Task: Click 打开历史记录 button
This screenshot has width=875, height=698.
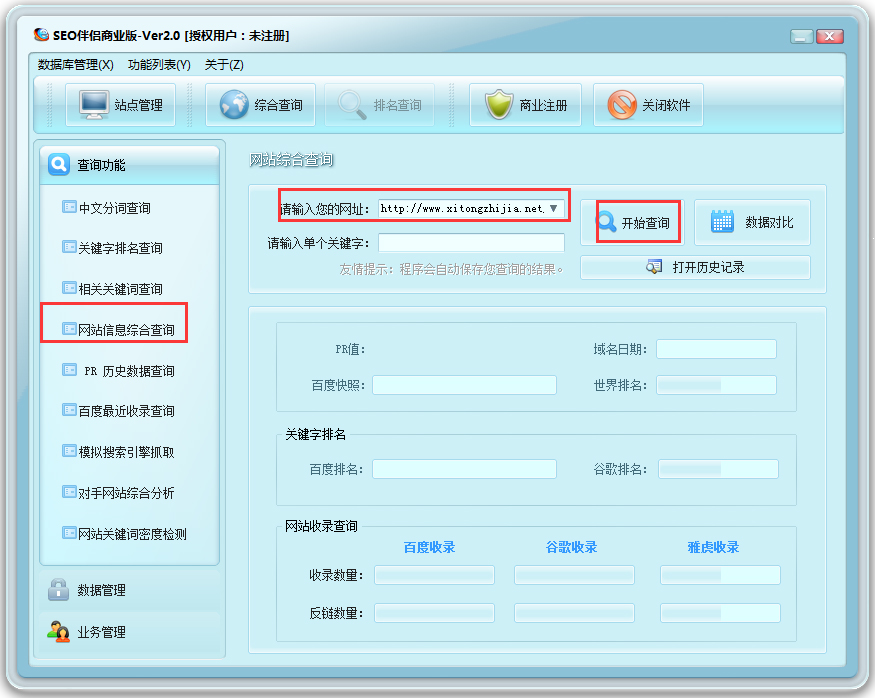Action: (x=695, y=267)
